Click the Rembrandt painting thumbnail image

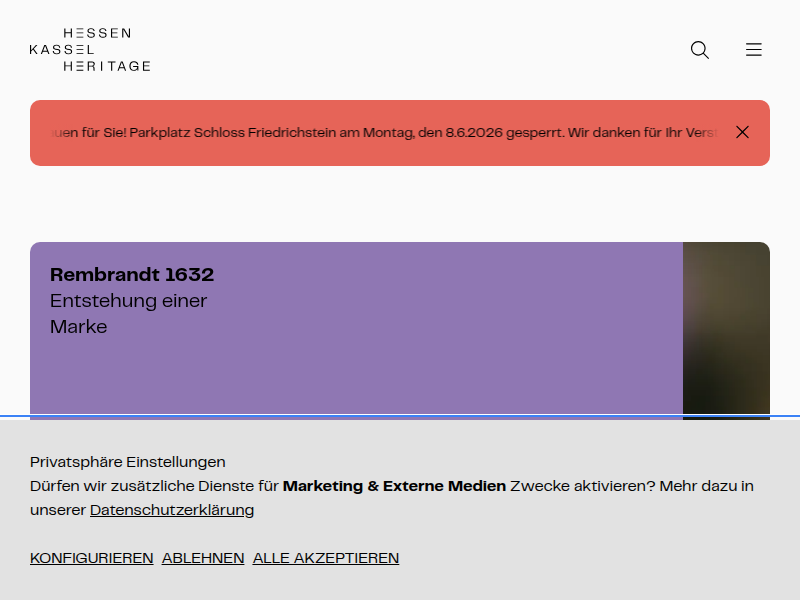[x=726, y=329]
